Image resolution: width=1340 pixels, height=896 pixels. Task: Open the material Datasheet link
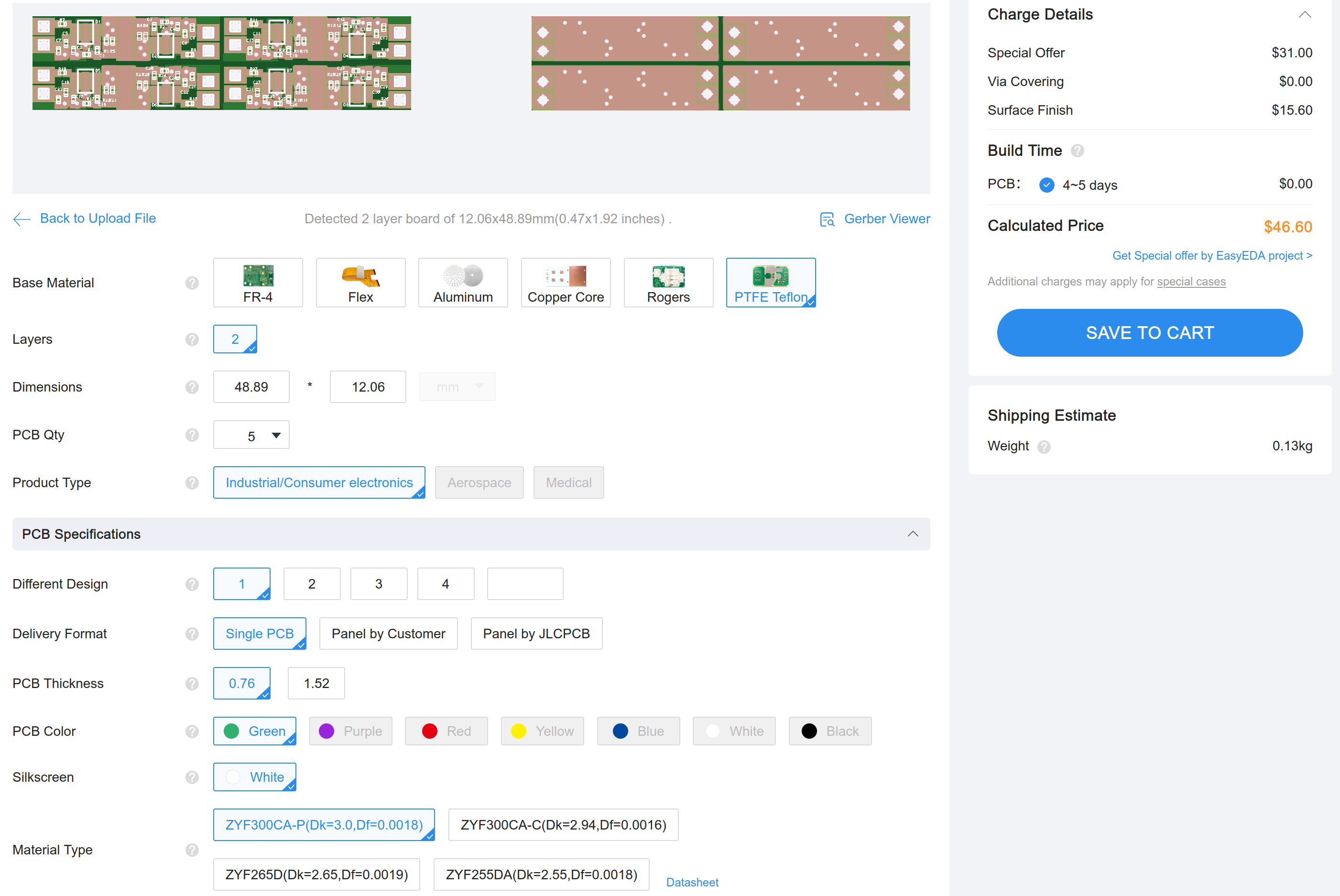[x=692, y=882]
